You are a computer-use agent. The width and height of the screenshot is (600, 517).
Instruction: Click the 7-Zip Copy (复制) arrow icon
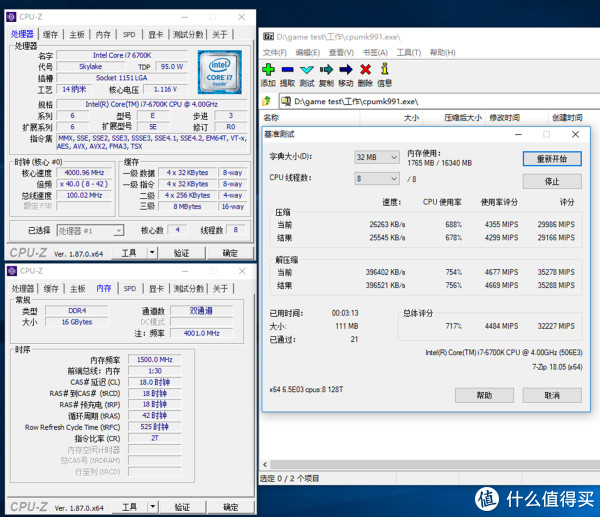point(326,70)
